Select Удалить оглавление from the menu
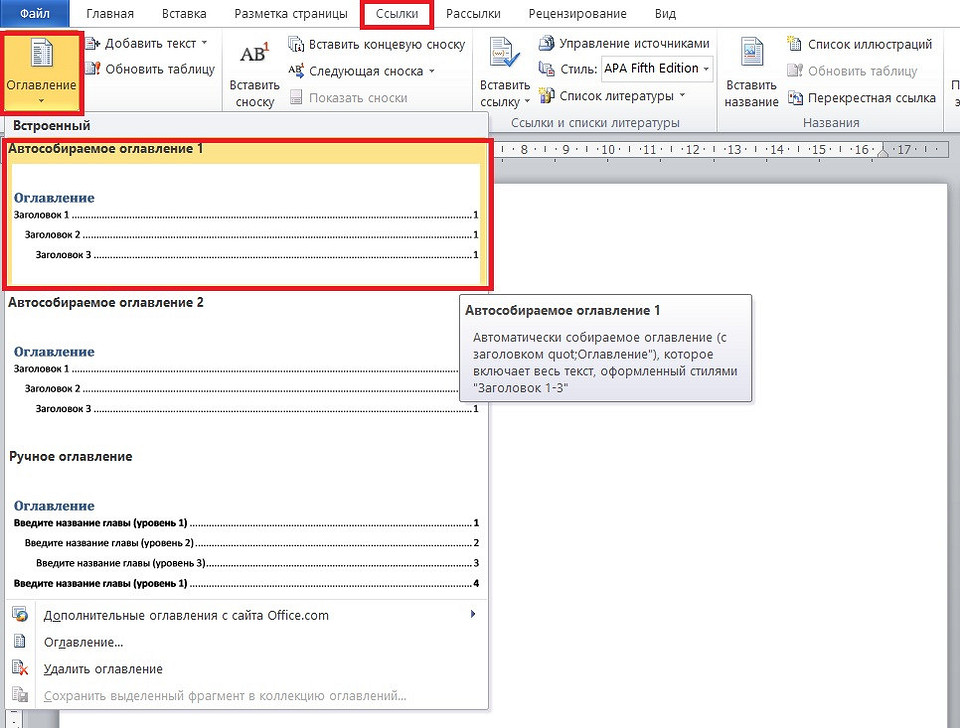The height and width of the screenshot is (728, 960). tap(103, 669)
